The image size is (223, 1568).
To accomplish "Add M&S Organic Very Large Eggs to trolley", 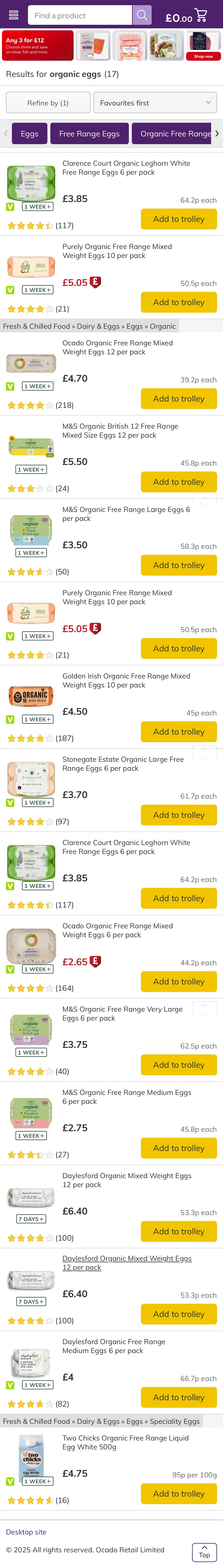I will pyautogui.click(x=179, y=1065).
